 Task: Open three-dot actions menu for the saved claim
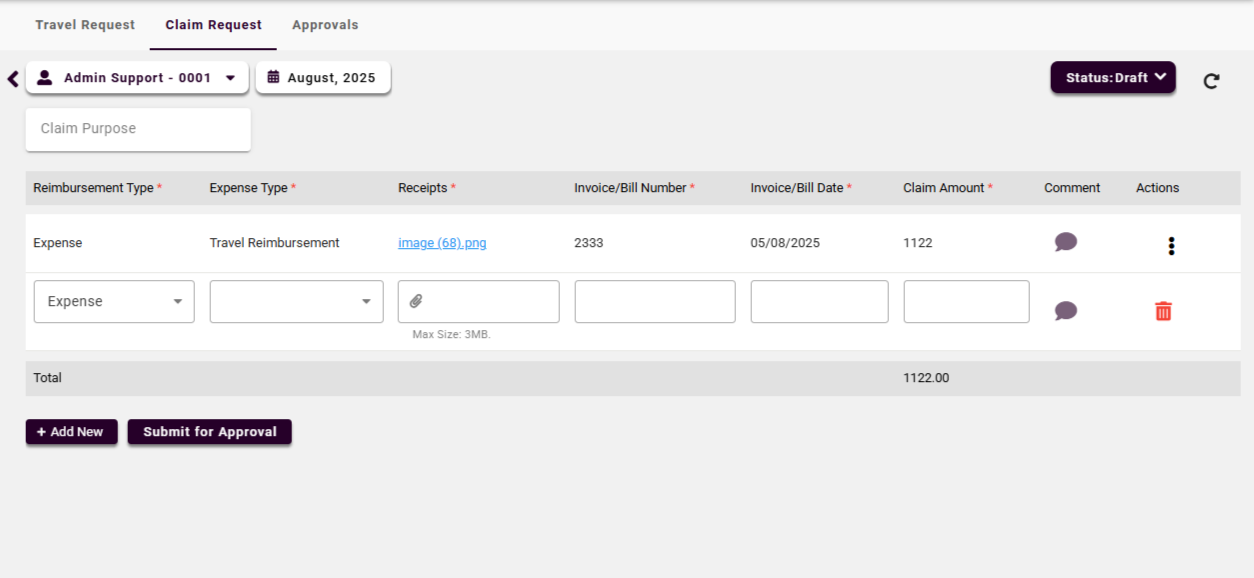(x=1171, y=246)
